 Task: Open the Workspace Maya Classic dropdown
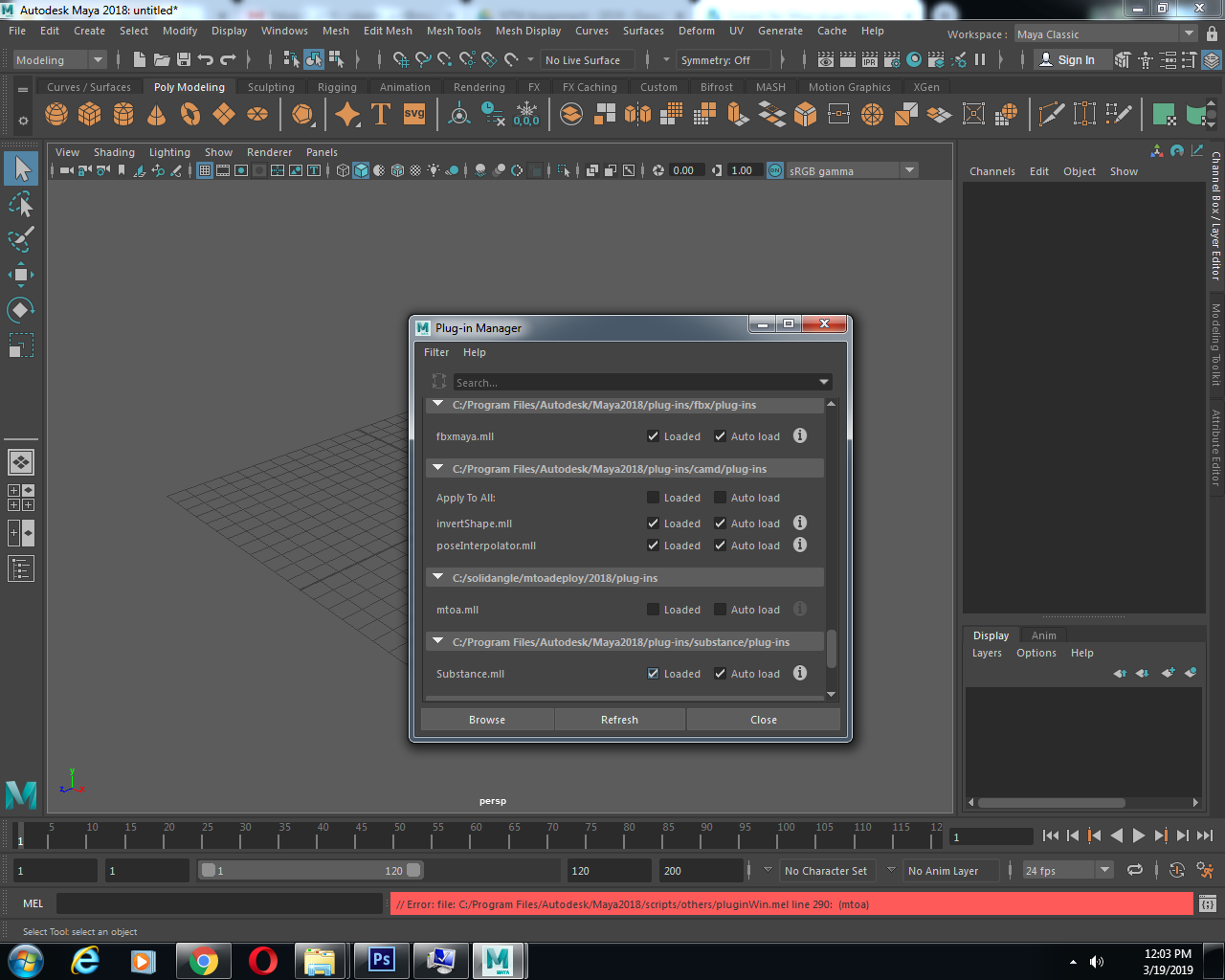coord(1105,33)
